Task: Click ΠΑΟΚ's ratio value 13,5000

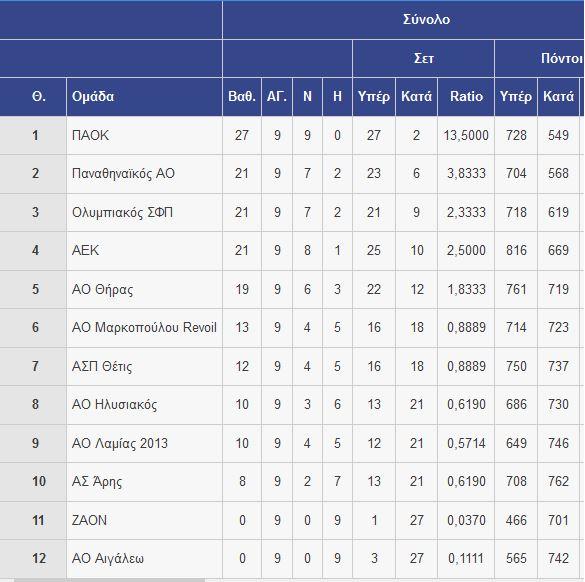Action: click(466, 135)
